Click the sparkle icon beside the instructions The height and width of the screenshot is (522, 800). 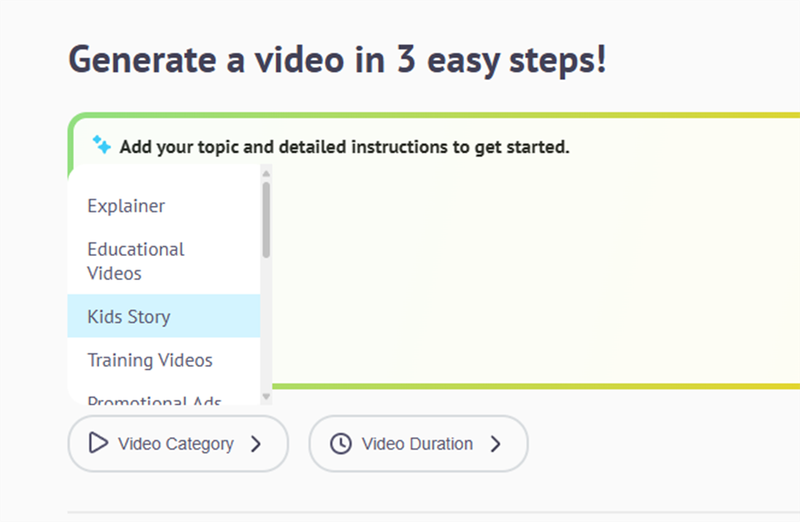coord(101,145)
